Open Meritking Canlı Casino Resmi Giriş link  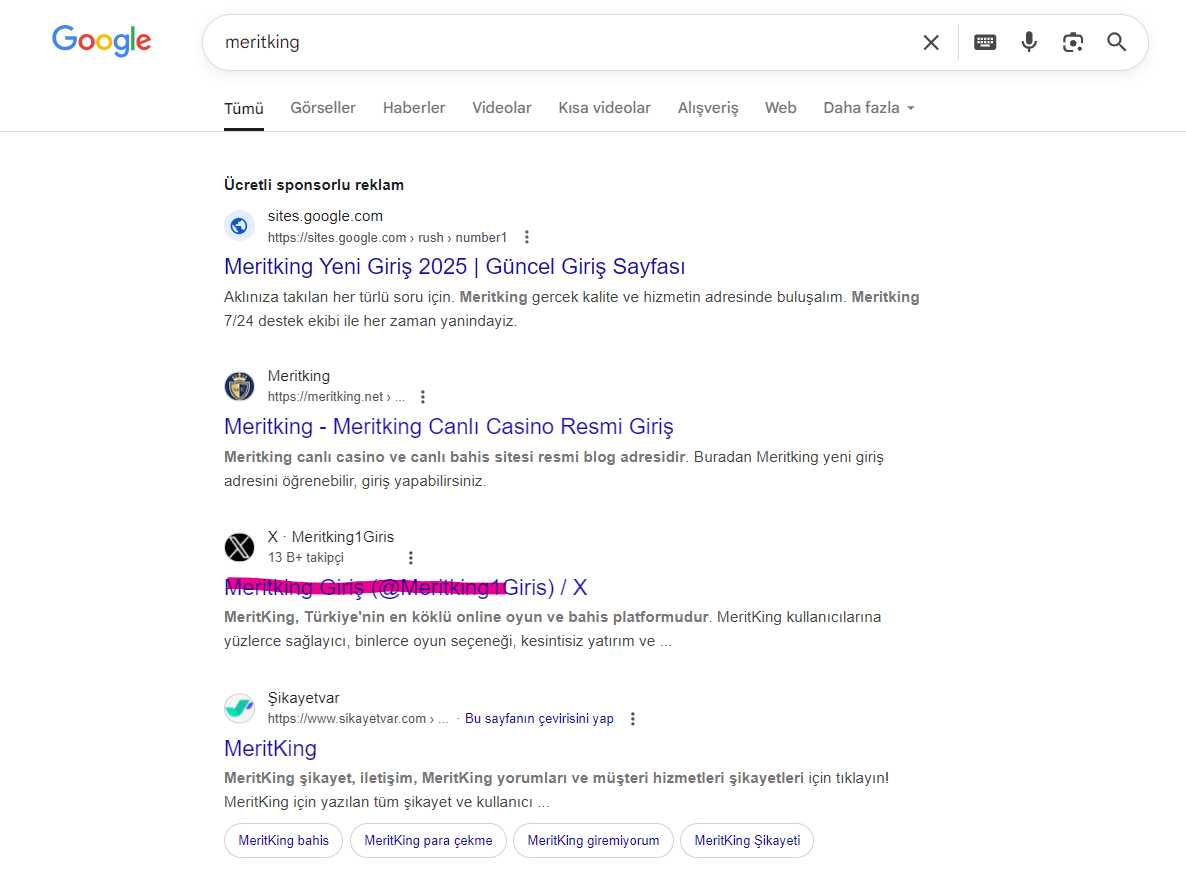(449, 426)
